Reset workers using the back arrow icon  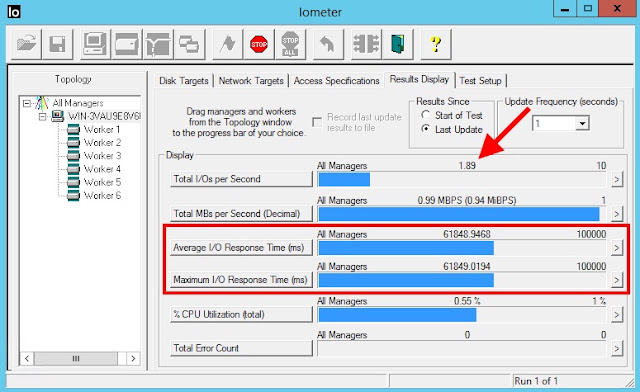point(328,44)
